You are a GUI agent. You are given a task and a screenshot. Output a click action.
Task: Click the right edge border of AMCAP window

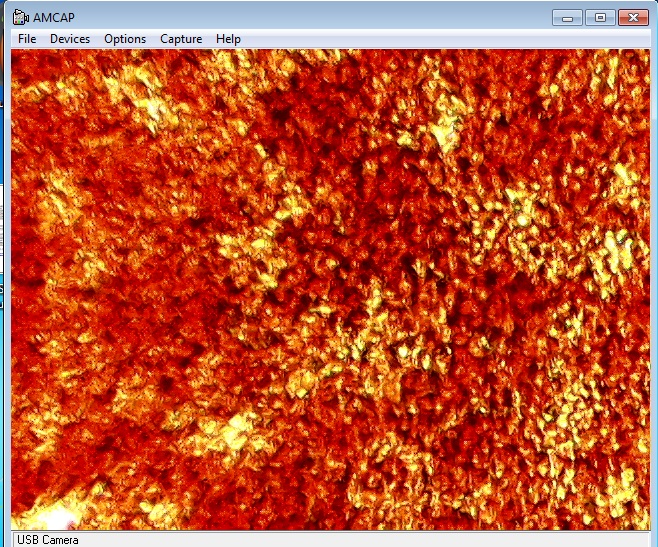click(x=654, y=290)
